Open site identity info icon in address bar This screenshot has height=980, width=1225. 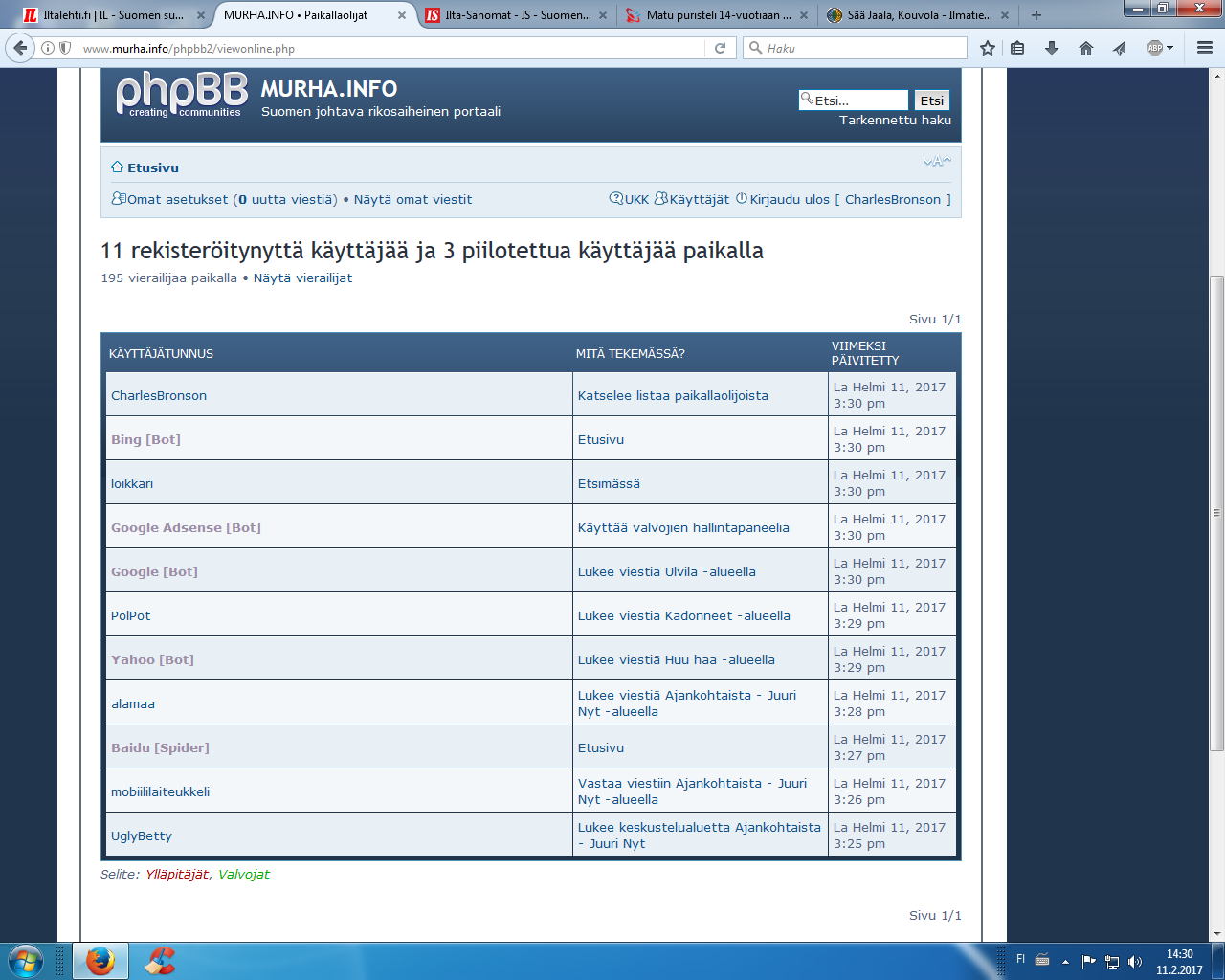coord(48,48)
